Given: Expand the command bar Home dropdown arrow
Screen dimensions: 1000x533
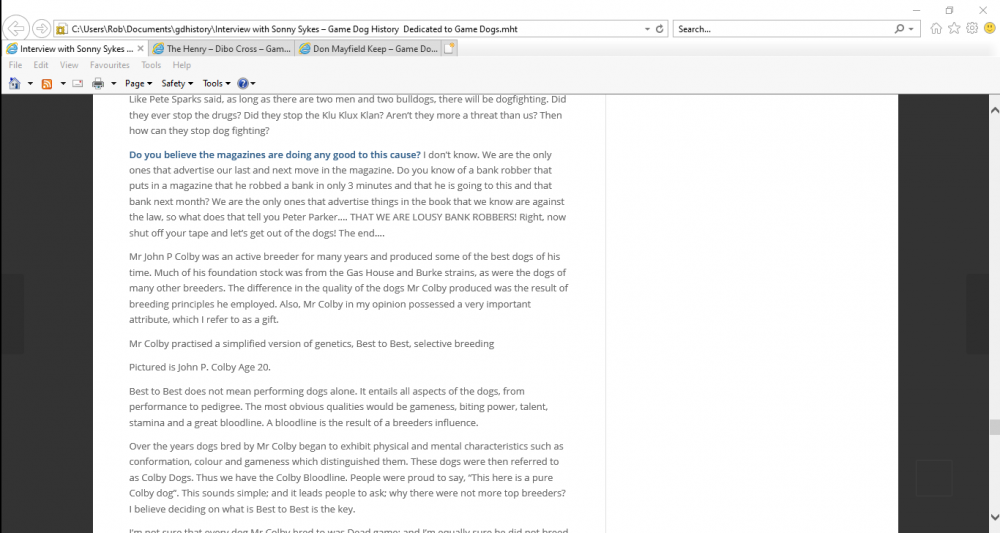Looking at the screenshot, I should (30, 84).
